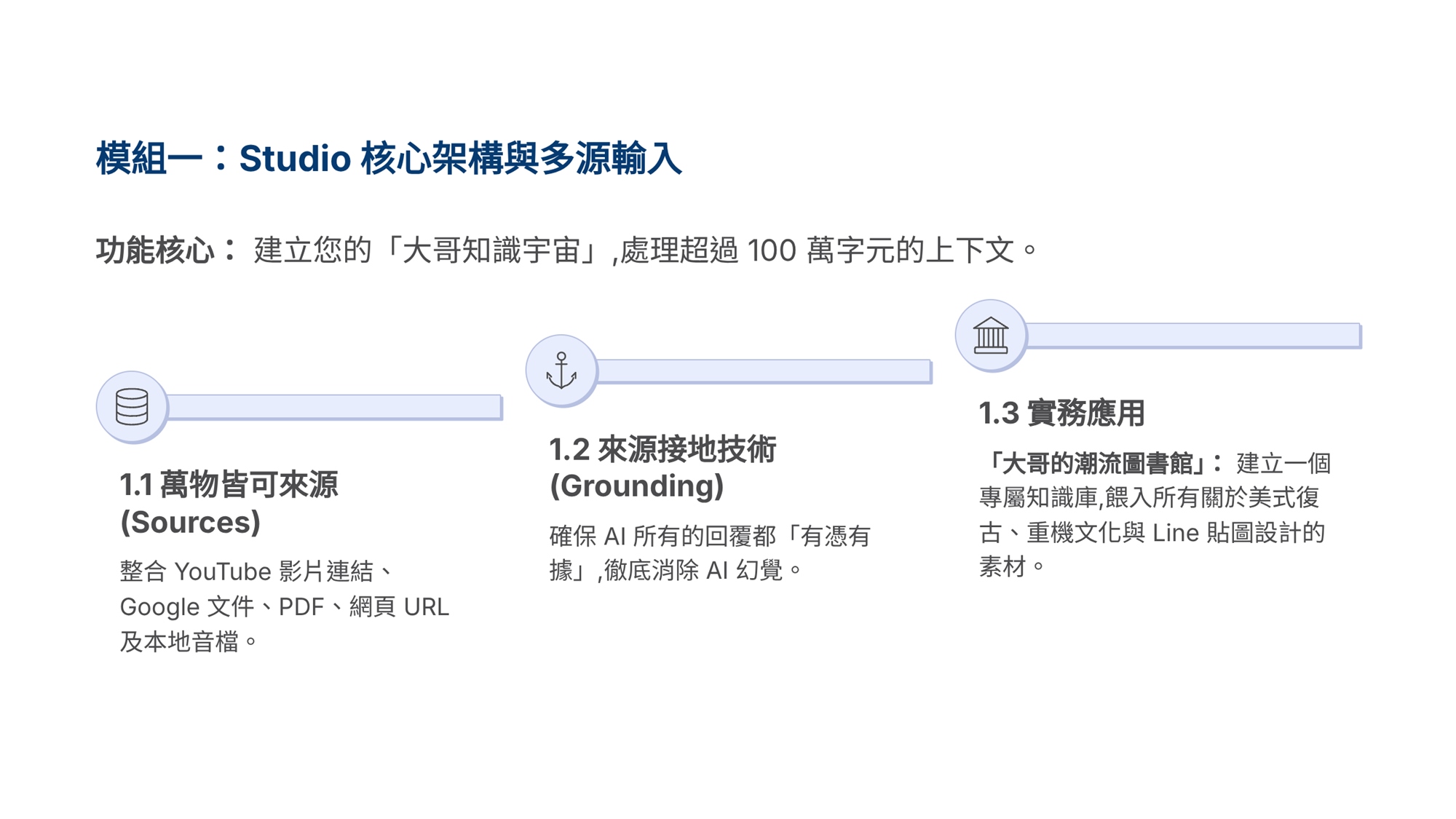Viewport: 1456px width, 819px height.
Task: Select the 1.1 萬物皆可來源 heading
Action: [229, 485]
